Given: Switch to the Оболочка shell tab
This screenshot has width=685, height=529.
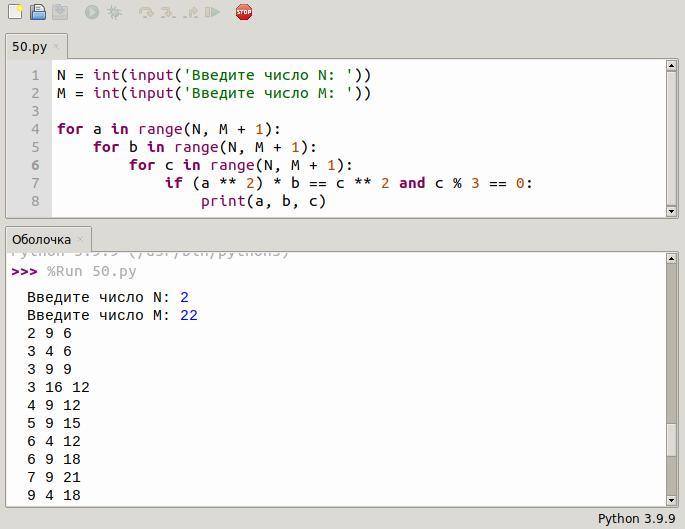Looking at the screenshot, I should [41, 240].
